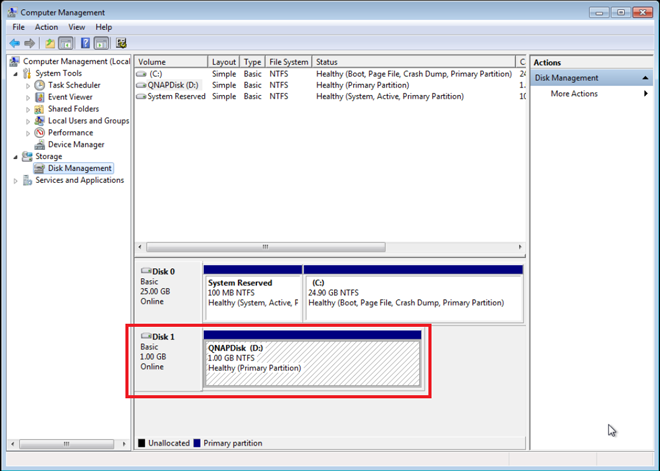
Task: Expand Local Users and Groups node
Action: [x=28, y=121]
